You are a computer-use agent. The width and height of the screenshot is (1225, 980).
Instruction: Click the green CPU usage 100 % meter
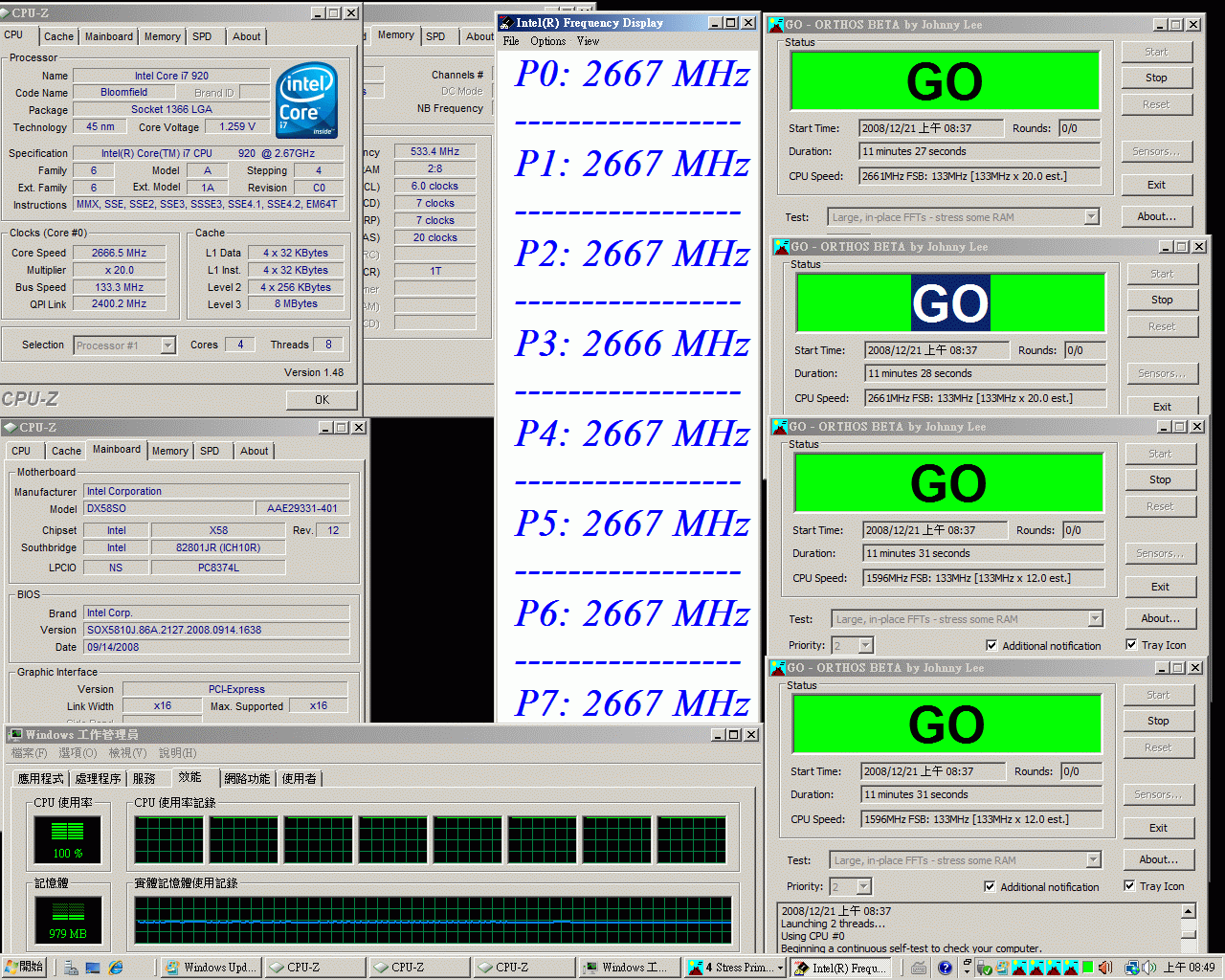pos(67,838)
